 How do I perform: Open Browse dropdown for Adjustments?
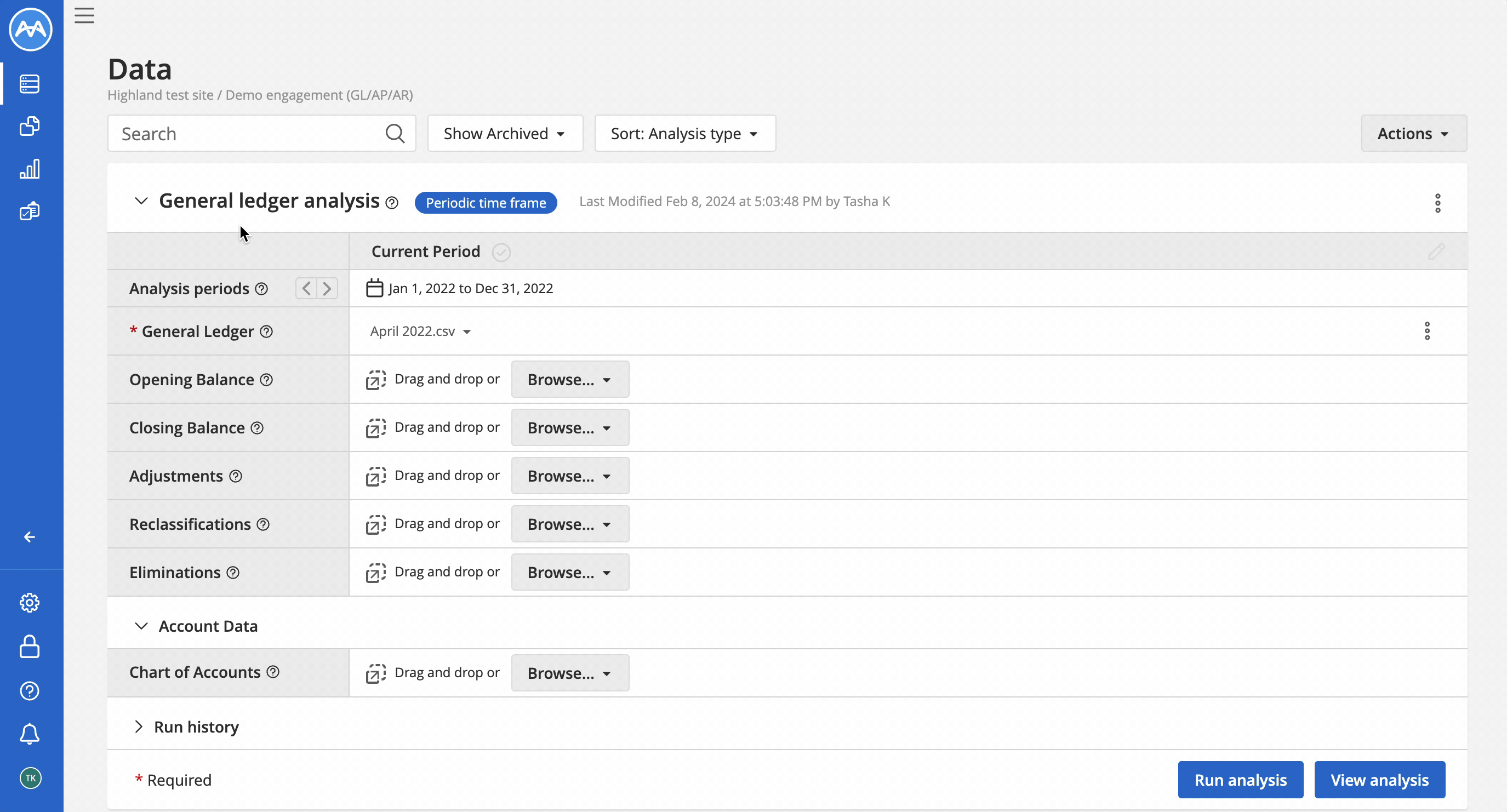coord(570,476)
